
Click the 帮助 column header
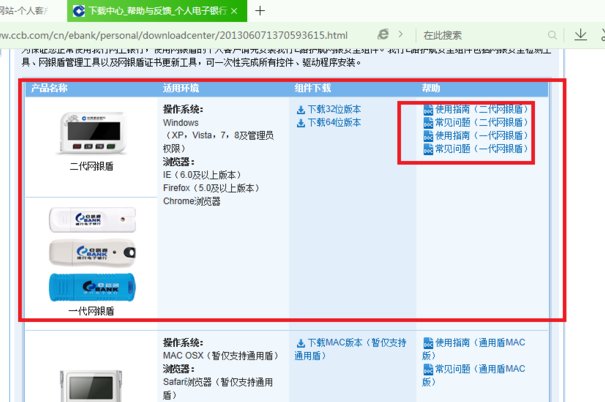[431, 88]
